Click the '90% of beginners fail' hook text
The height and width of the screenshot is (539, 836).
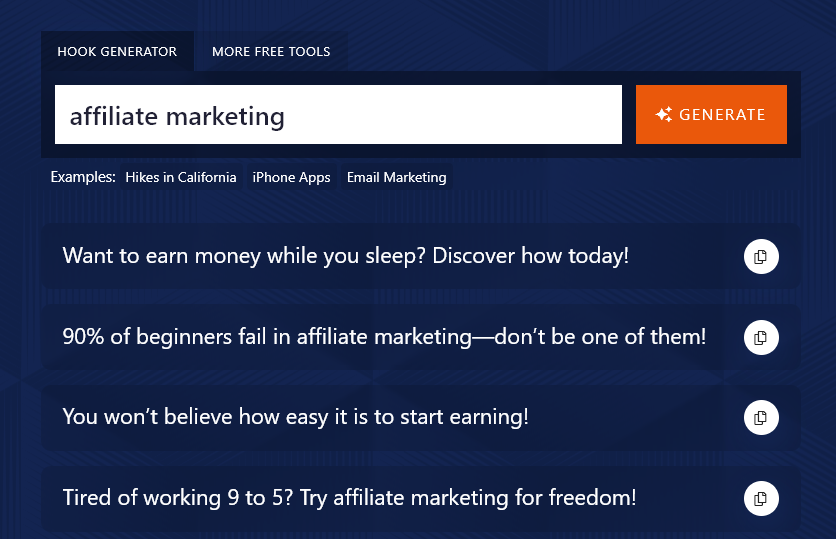coord(384,337)
